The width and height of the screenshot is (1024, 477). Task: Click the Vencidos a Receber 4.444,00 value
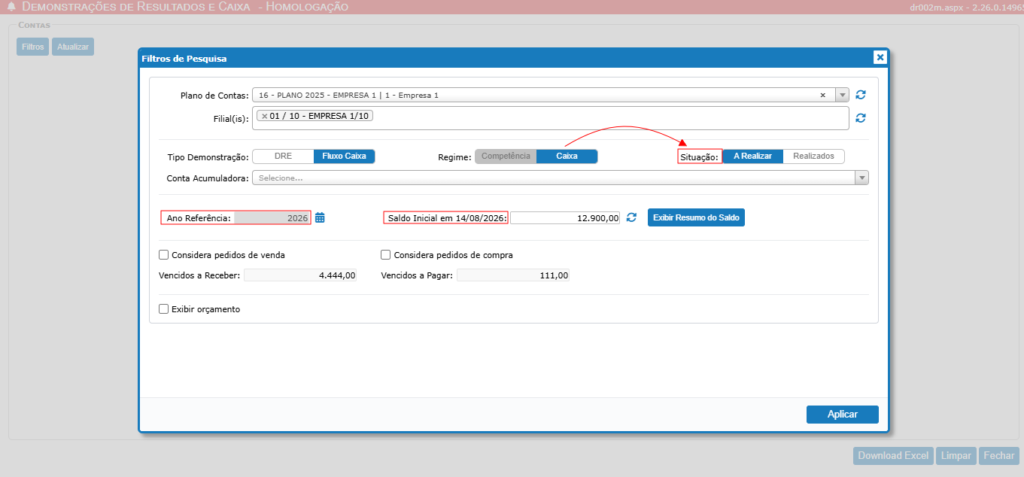click(x=300, y=276)
